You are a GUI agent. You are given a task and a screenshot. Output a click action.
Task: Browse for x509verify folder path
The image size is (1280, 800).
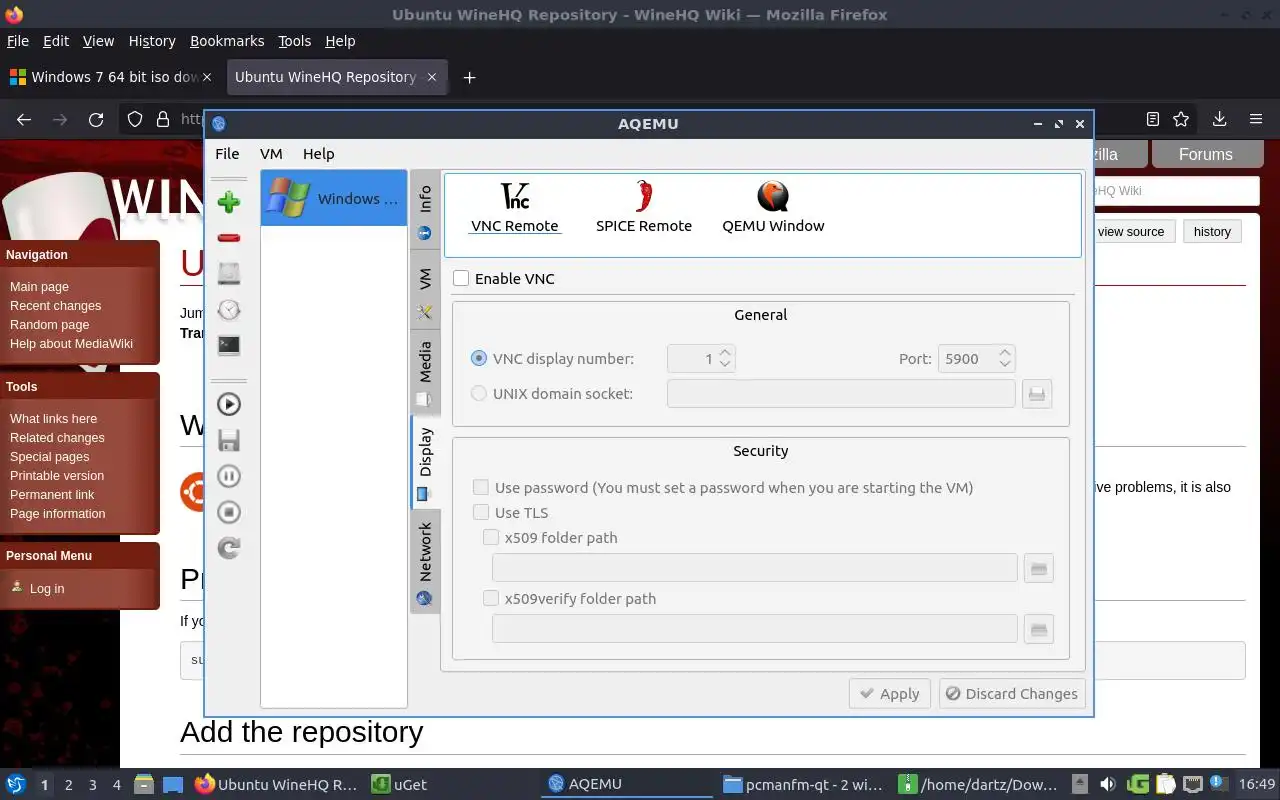tap(1039, 629)
